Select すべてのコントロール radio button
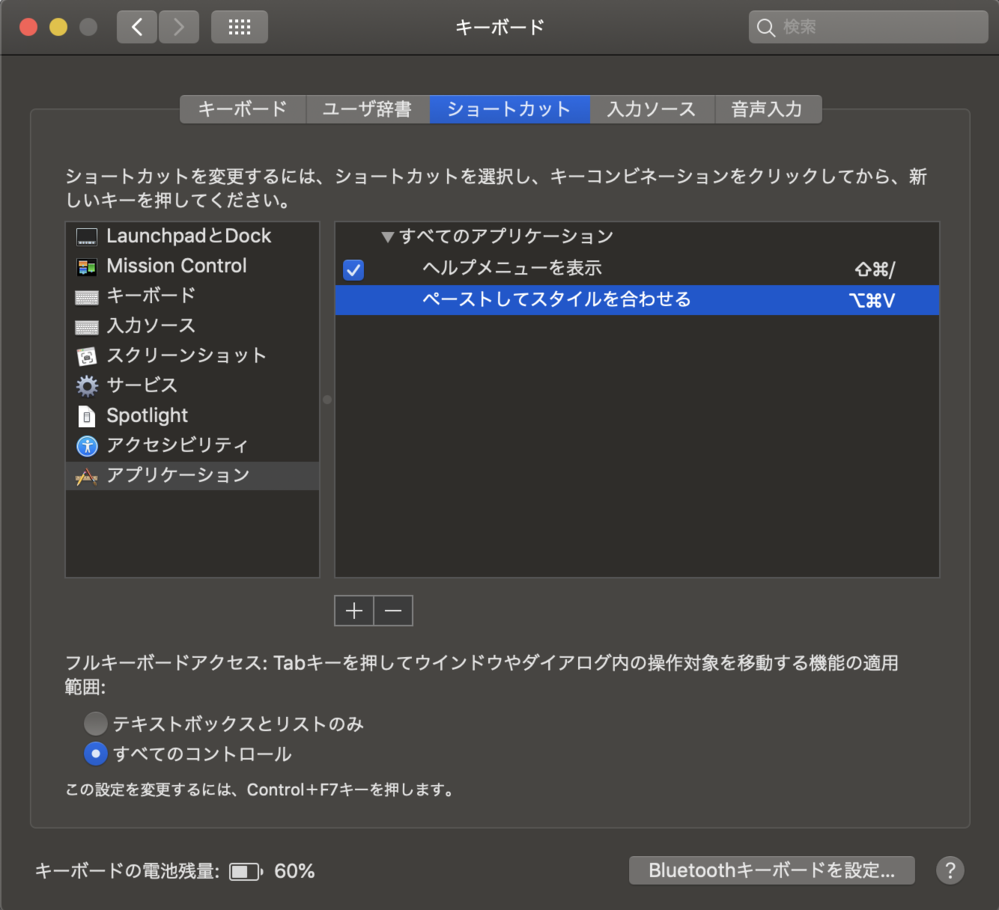 (x=96, y=753)
